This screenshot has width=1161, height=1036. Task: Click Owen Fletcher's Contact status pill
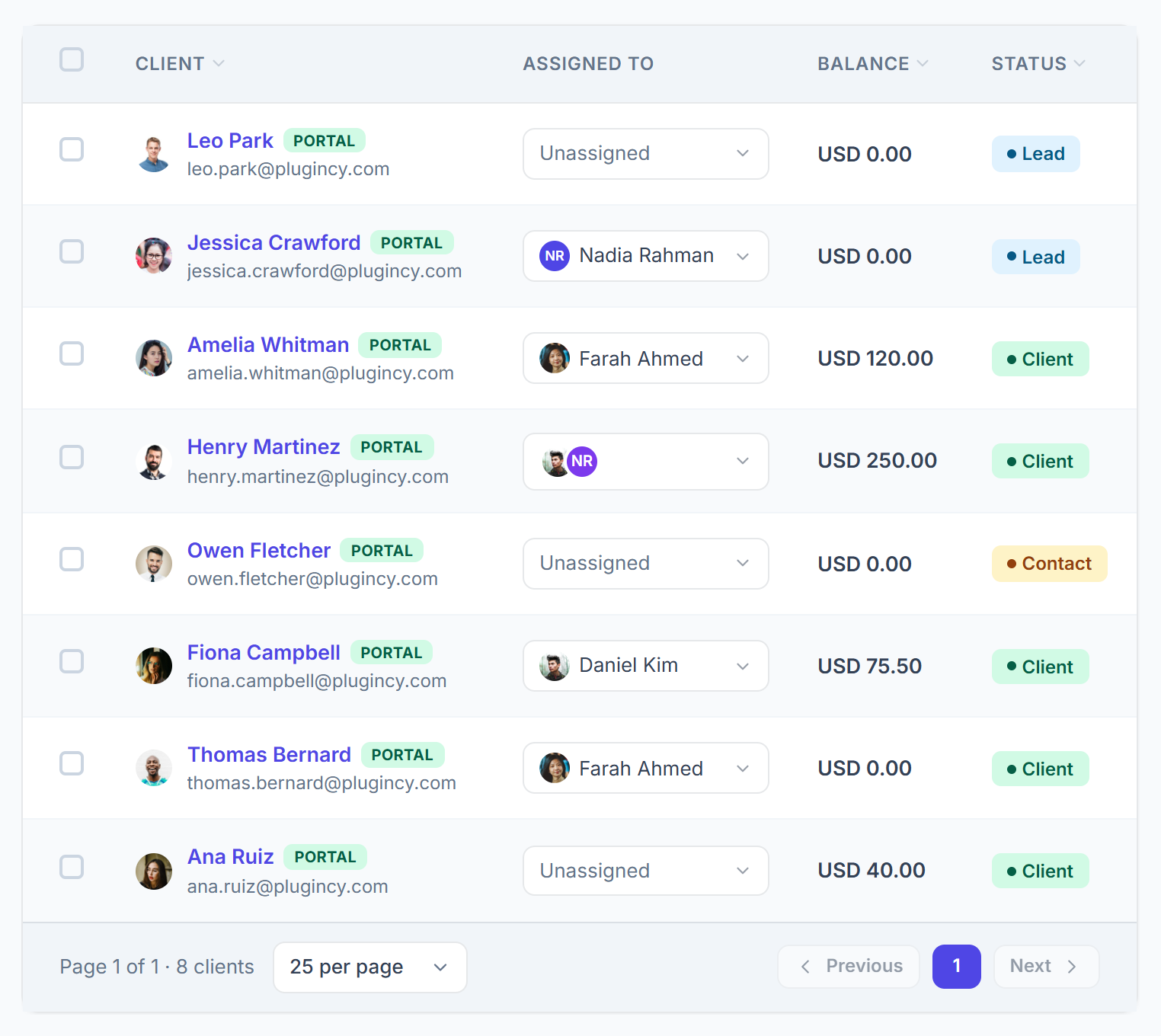(1050, 564)
